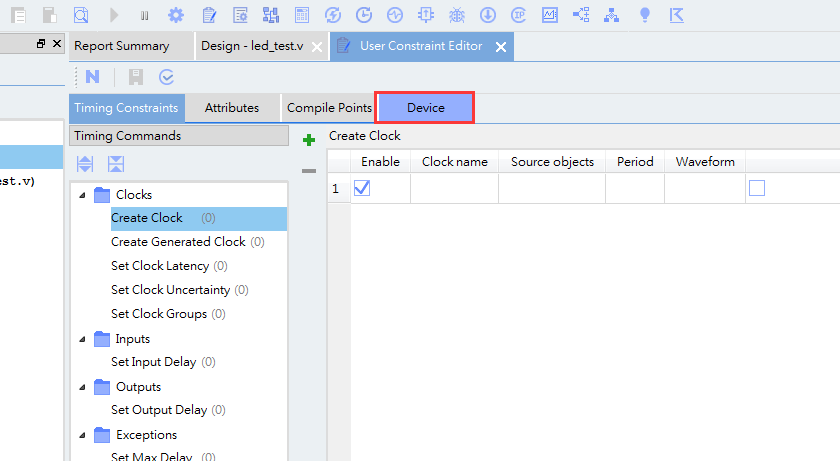Open the Attributes tab
Screen dimensions: 840x461
coord(232,108)
